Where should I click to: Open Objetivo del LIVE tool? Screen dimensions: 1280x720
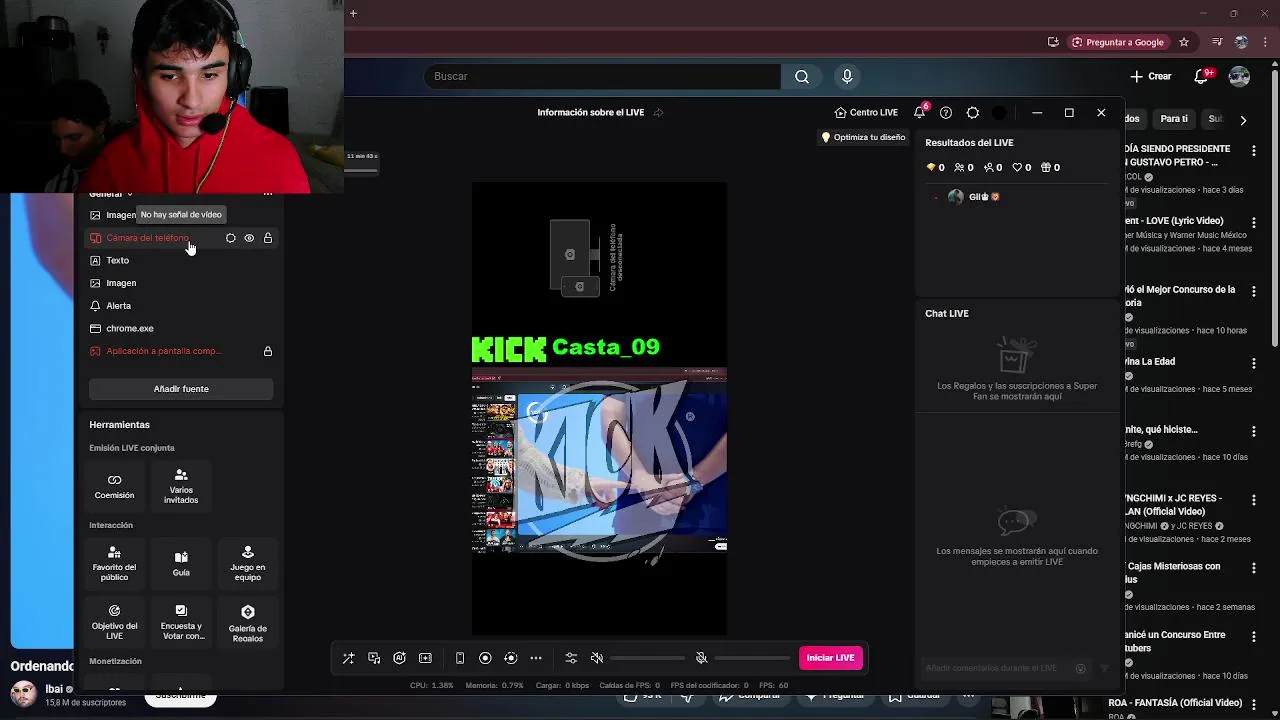(114, 622)
